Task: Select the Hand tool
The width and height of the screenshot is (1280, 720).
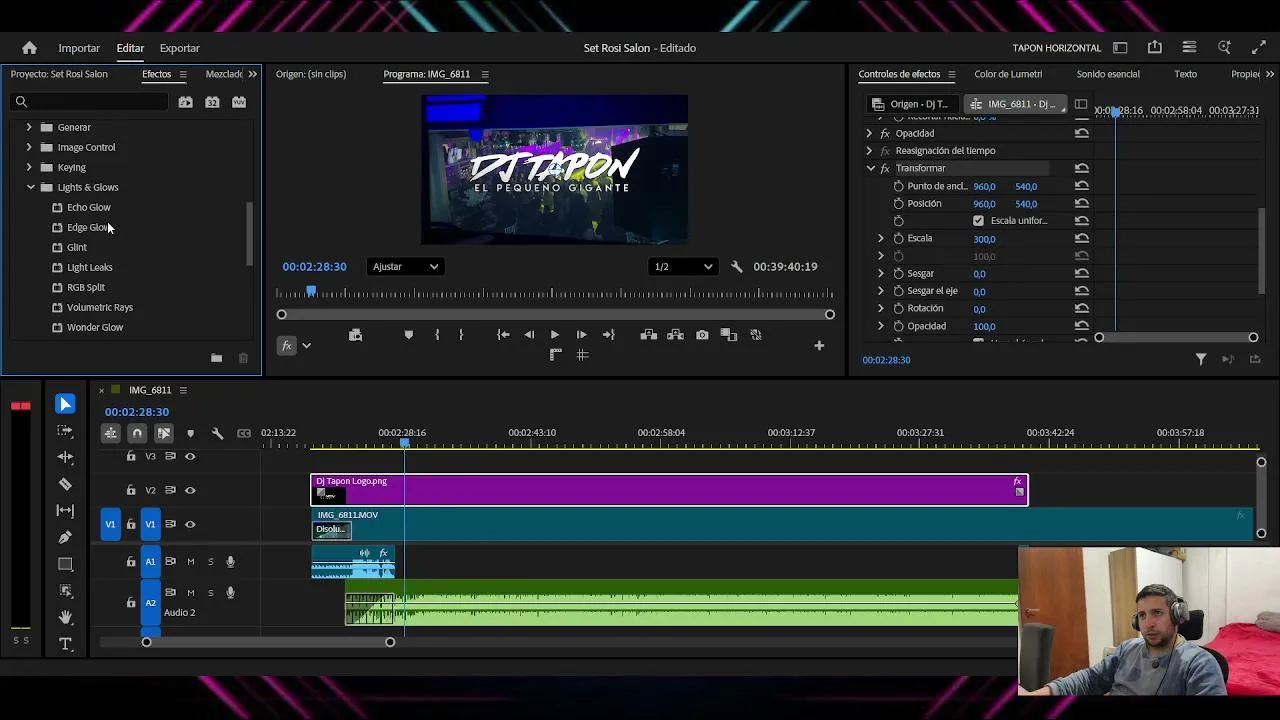Action: [x=65, y=617]
